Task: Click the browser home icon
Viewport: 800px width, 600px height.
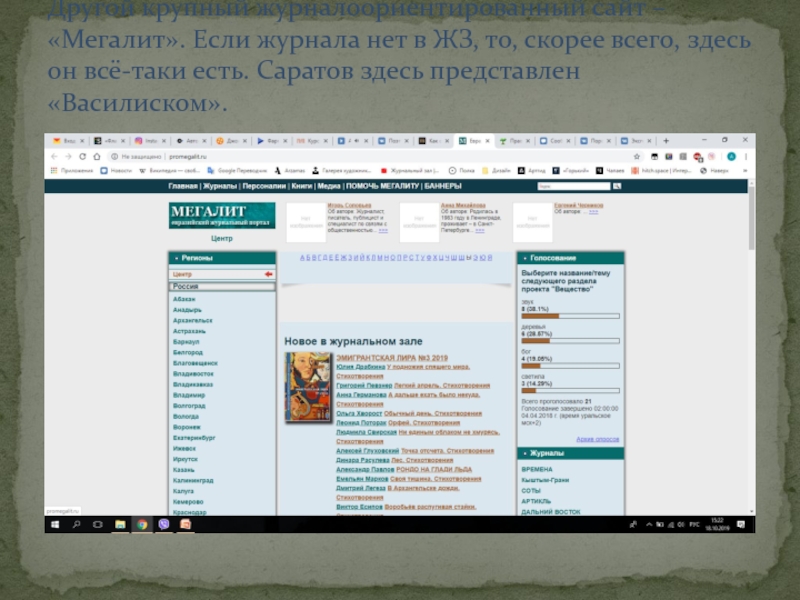Action: 97,157
